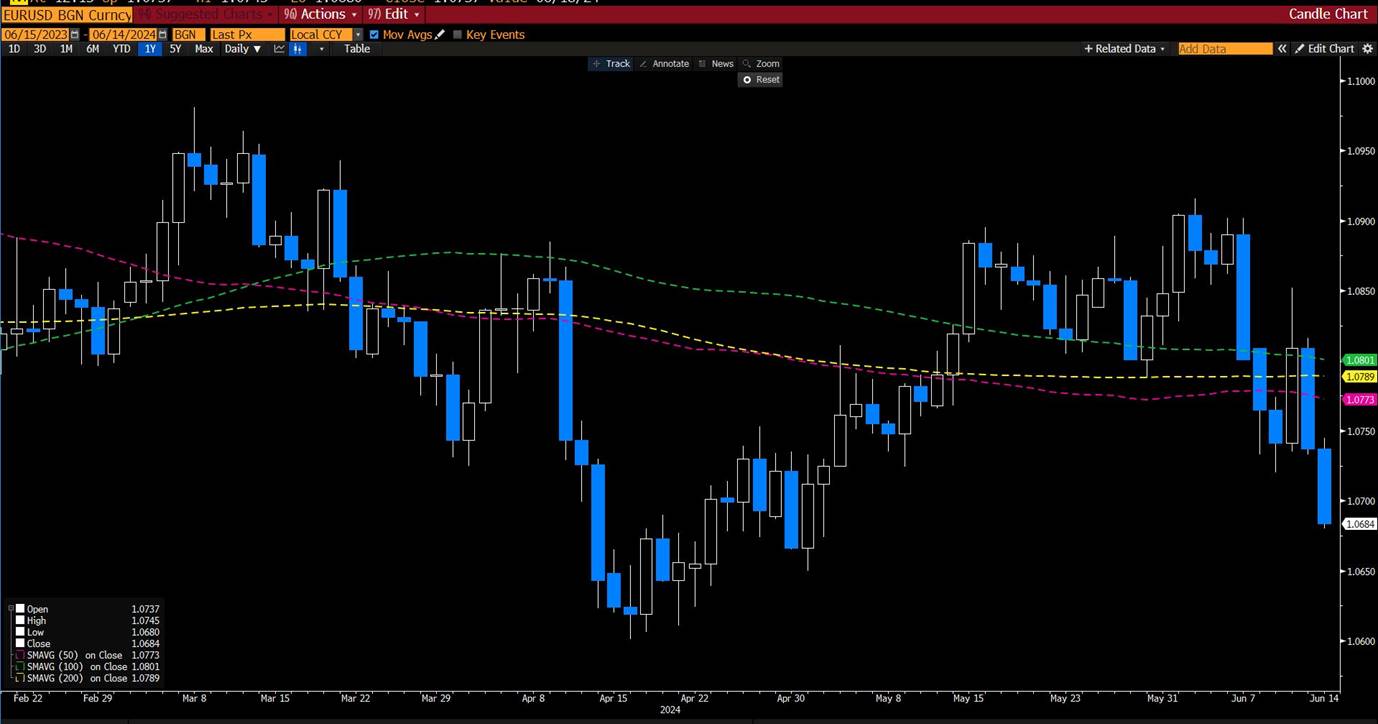The width and height of the screenshot is (1378, 724).
Task: Open the Related Data dropdown
Action: click(x=1125, y=48)
